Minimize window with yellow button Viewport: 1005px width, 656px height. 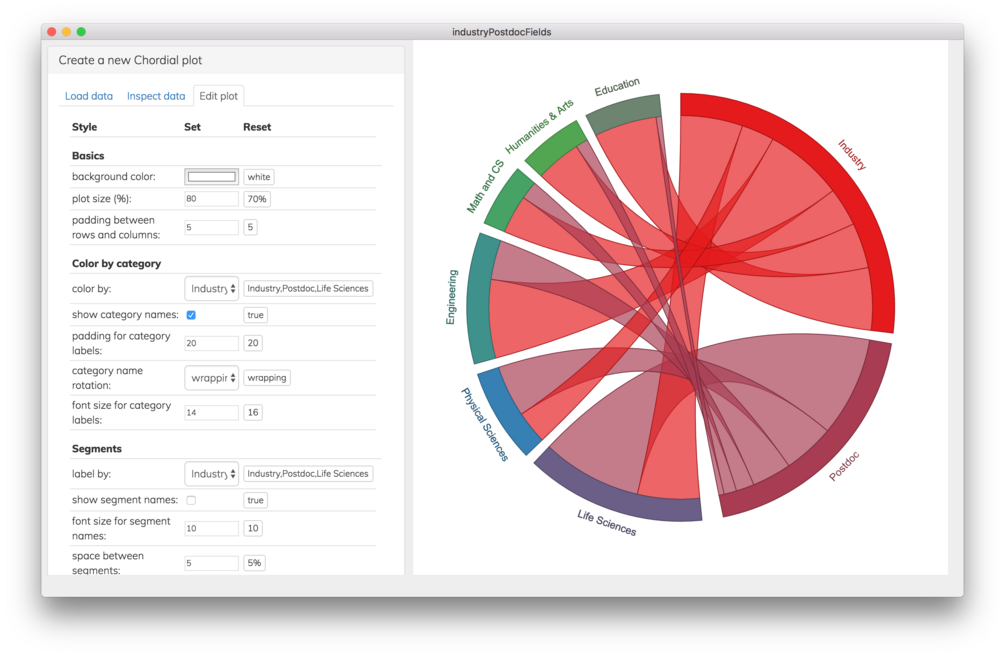pyautogui.click(x=67, y=32)
